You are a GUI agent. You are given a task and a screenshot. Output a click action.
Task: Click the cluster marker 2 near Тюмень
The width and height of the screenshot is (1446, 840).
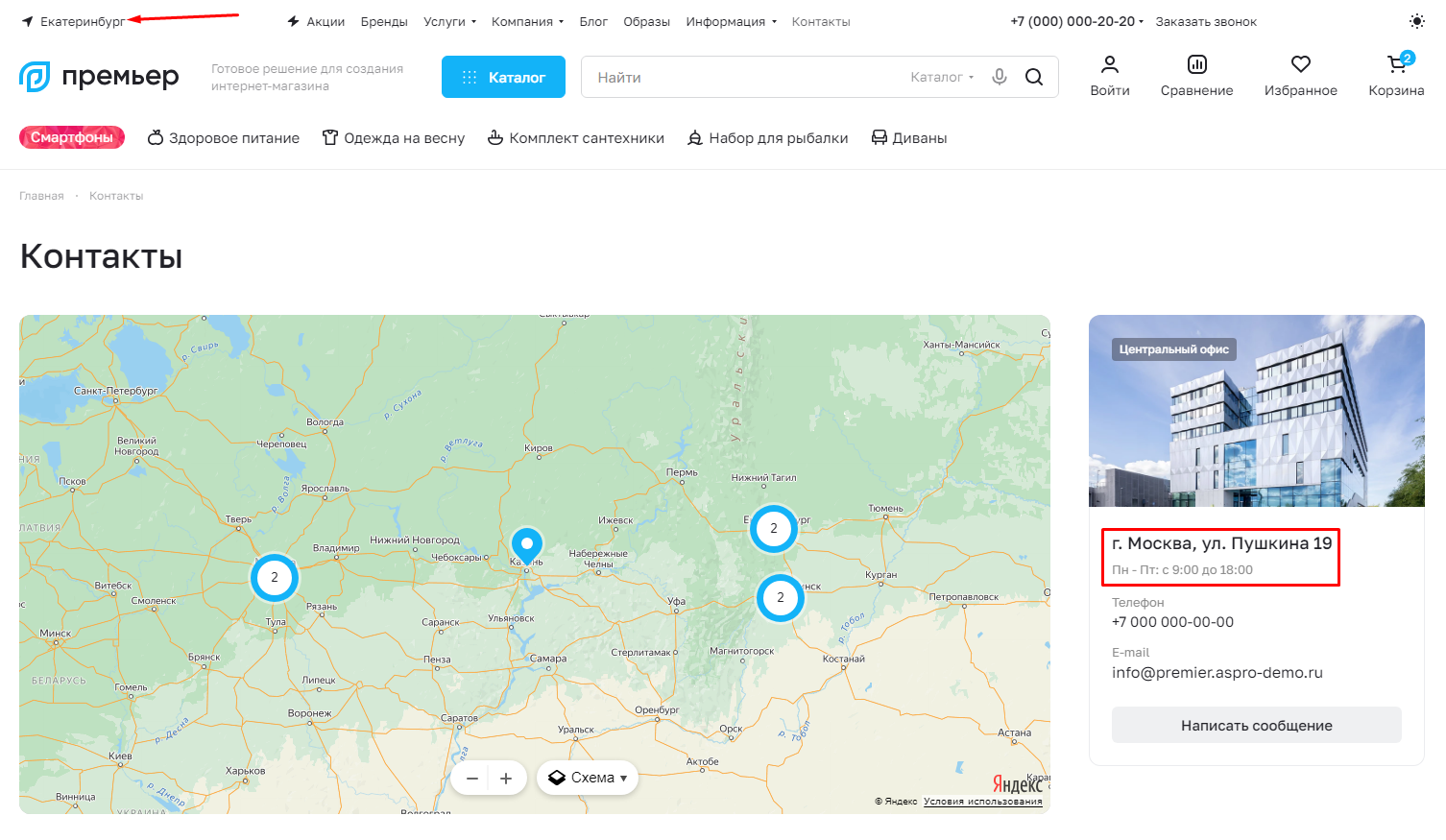click(774, 528)
